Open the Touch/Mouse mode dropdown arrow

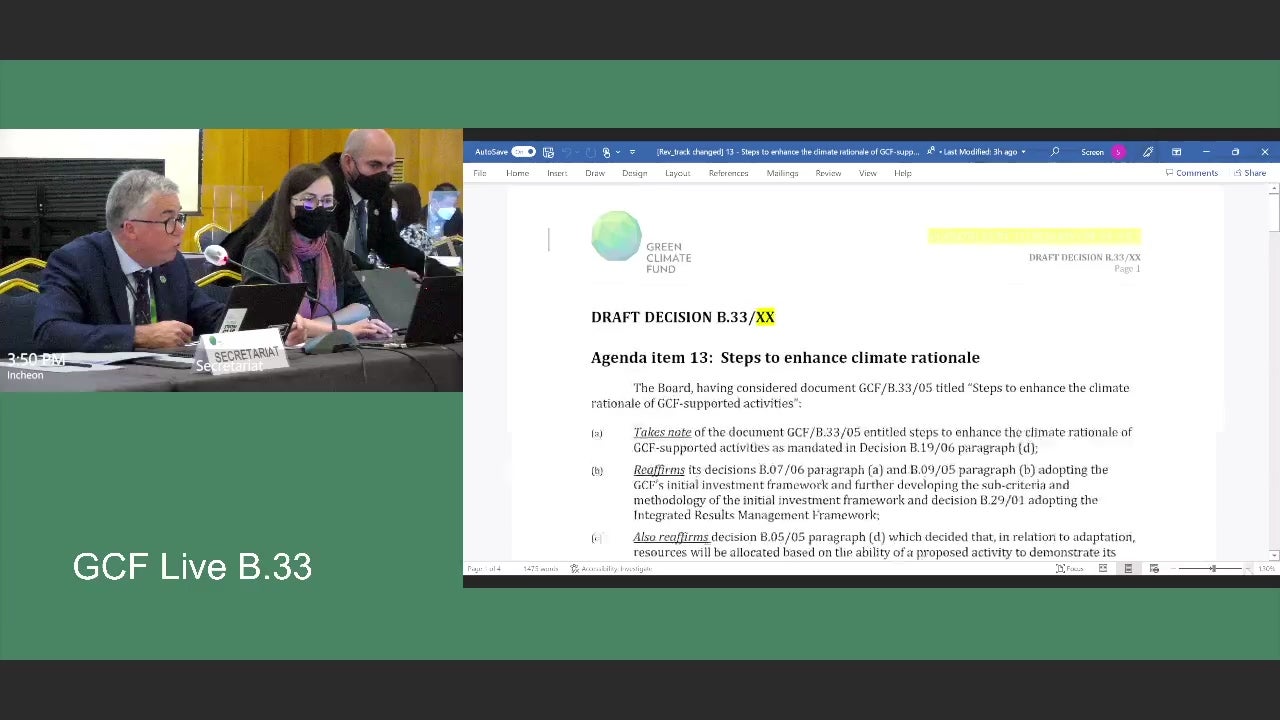click(618, 152)
